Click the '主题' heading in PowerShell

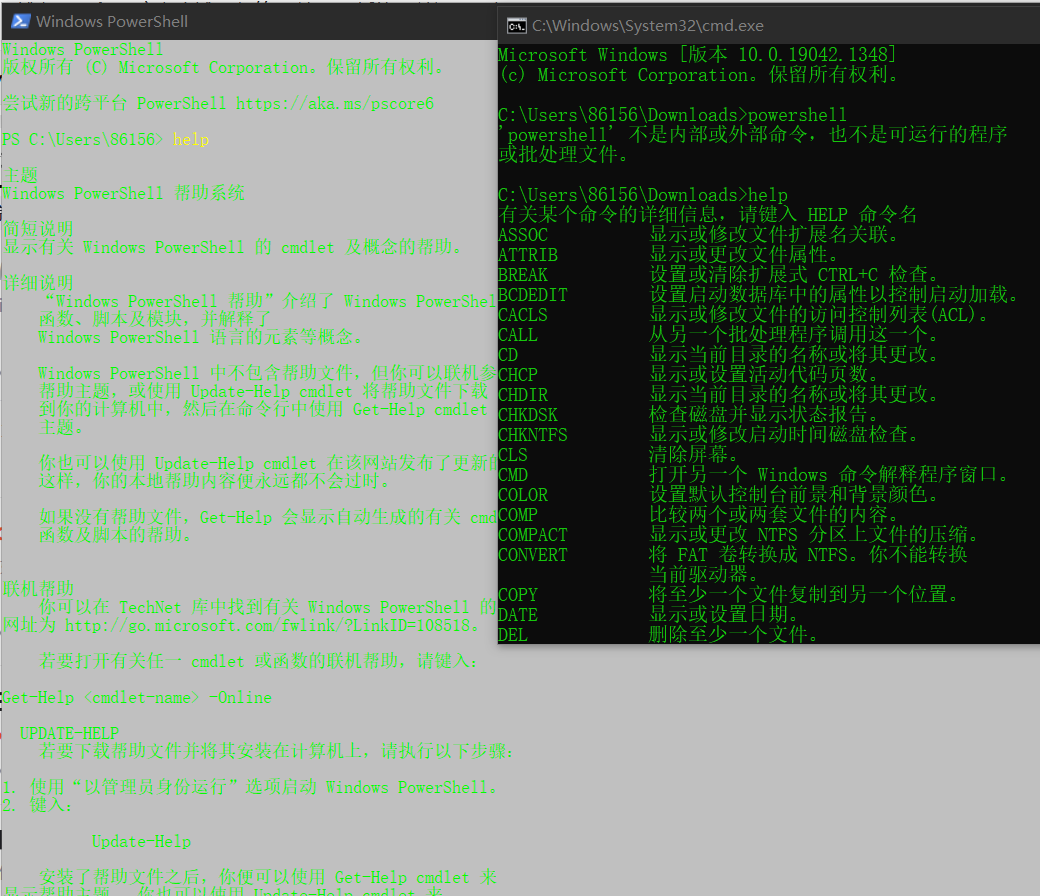tap(21, 175)
